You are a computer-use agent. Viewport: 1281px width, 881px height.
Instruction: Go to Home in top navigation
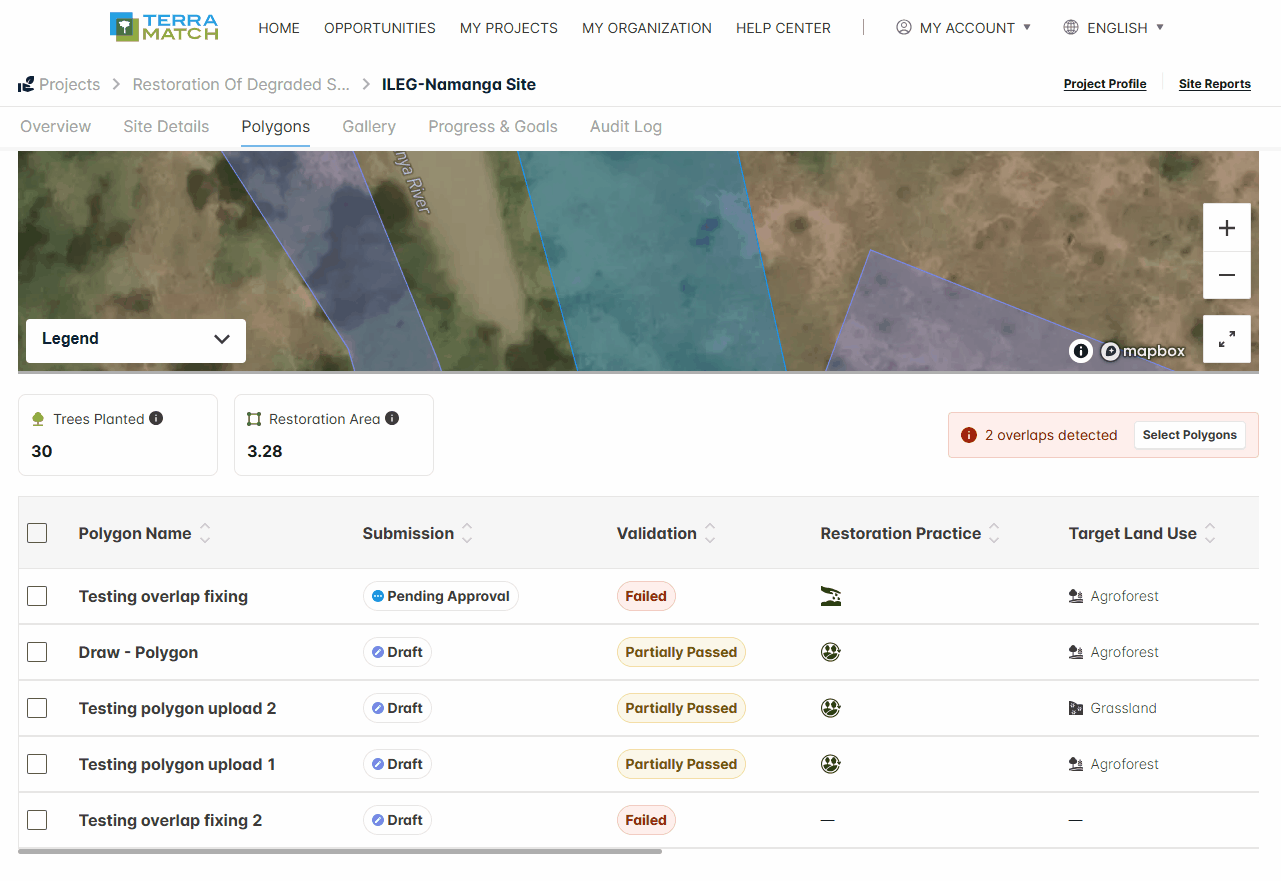[279, 28]
